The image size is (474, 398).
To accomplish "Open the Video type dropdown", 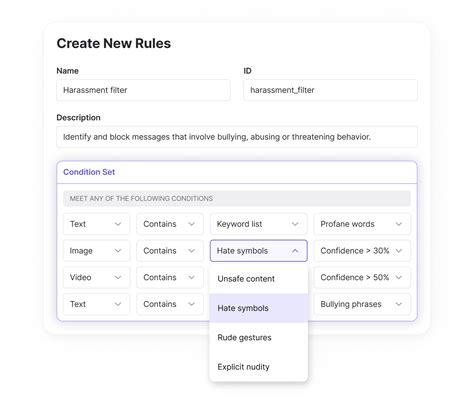I will pos(96,277).
